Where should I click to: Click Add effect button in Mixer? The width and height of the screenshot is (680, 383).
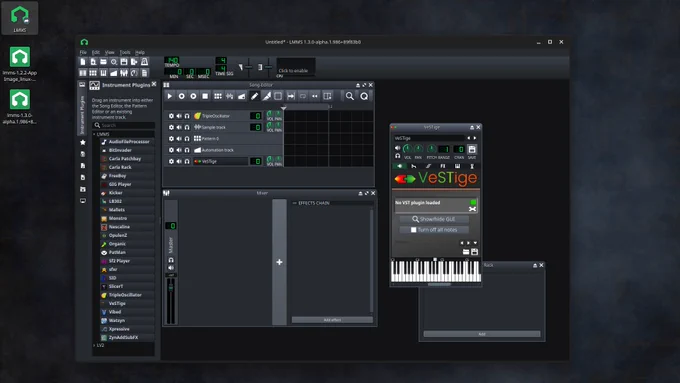332,320
